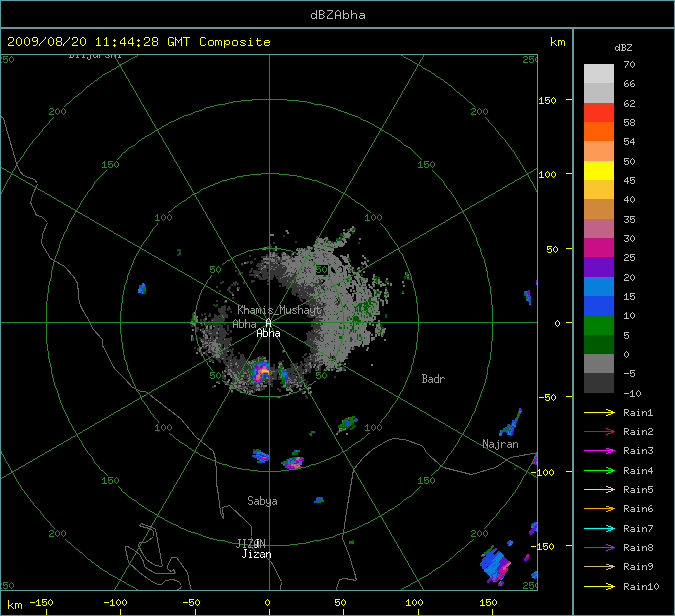Click the dBZAbha title text

click(338, 15)
